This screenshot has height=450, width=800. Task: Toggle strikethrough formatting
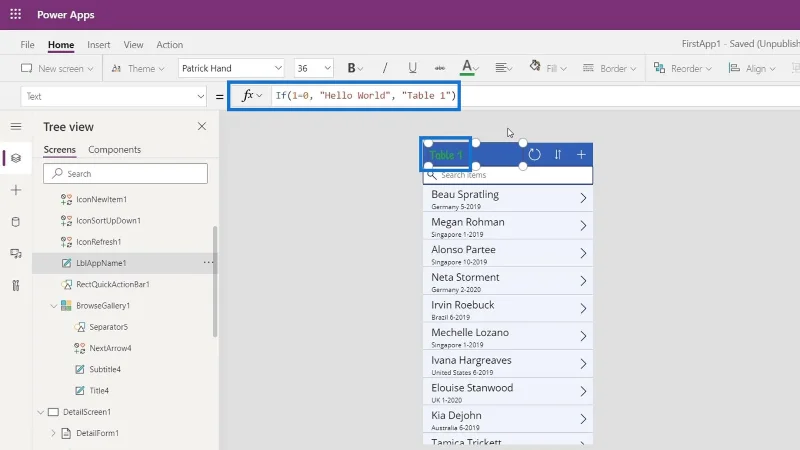tap(439, 68)
